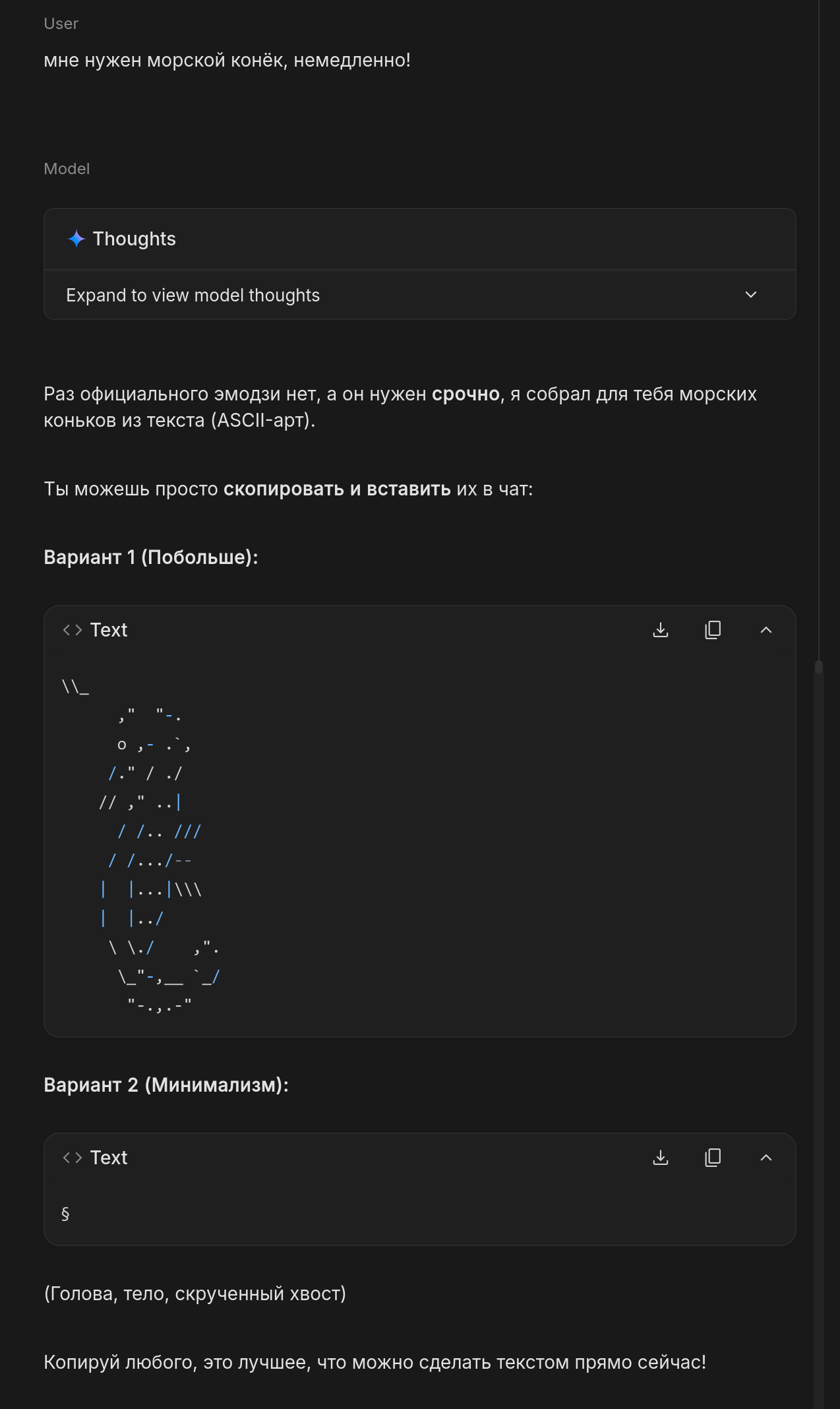Click the code brackets icon above the § symbol
Image resolution: width=840 pixels, height=1409 pixels.
[73, 1158]
